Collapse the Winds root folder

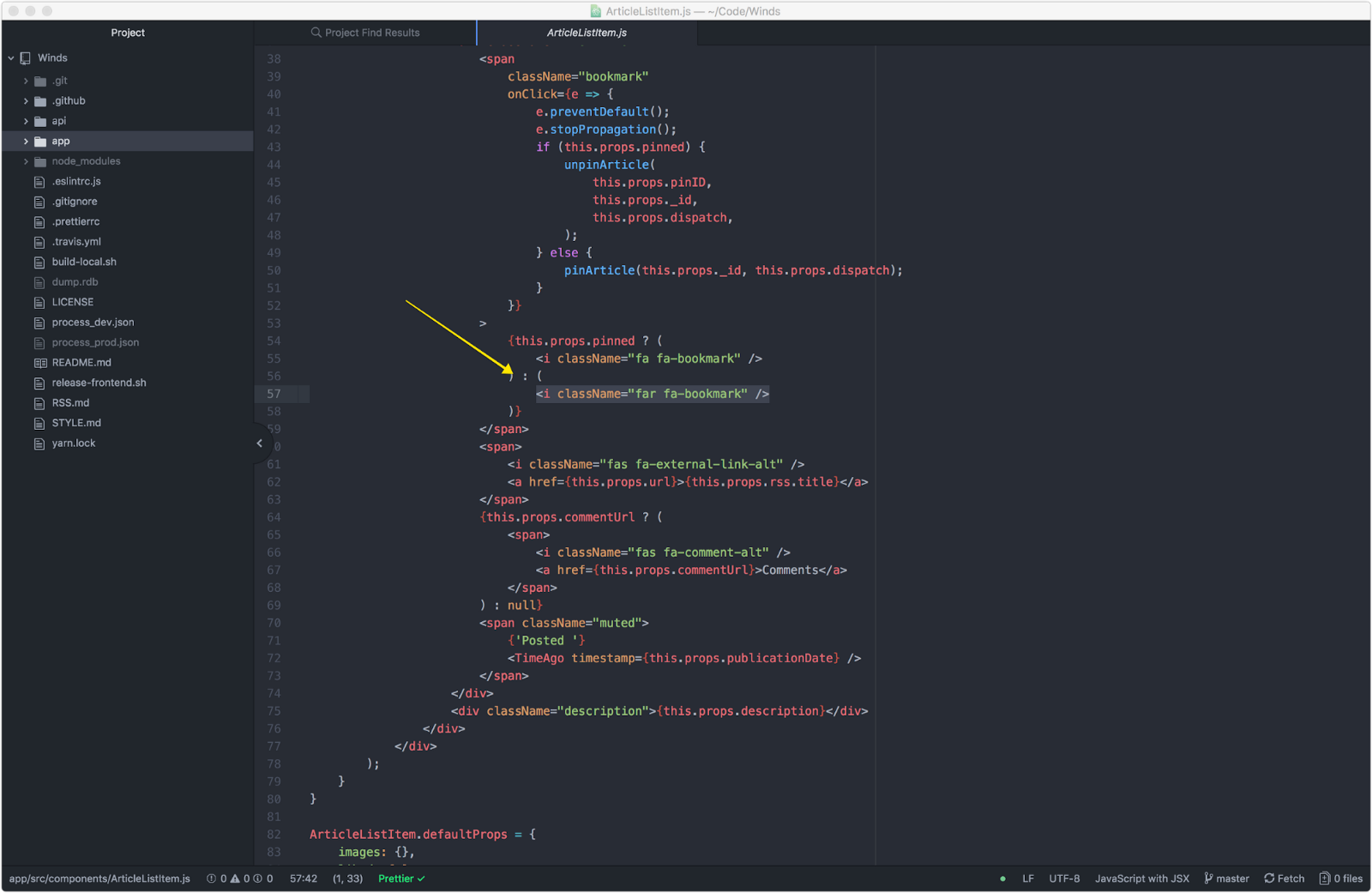pyautogui.click(x=11, y=58)
